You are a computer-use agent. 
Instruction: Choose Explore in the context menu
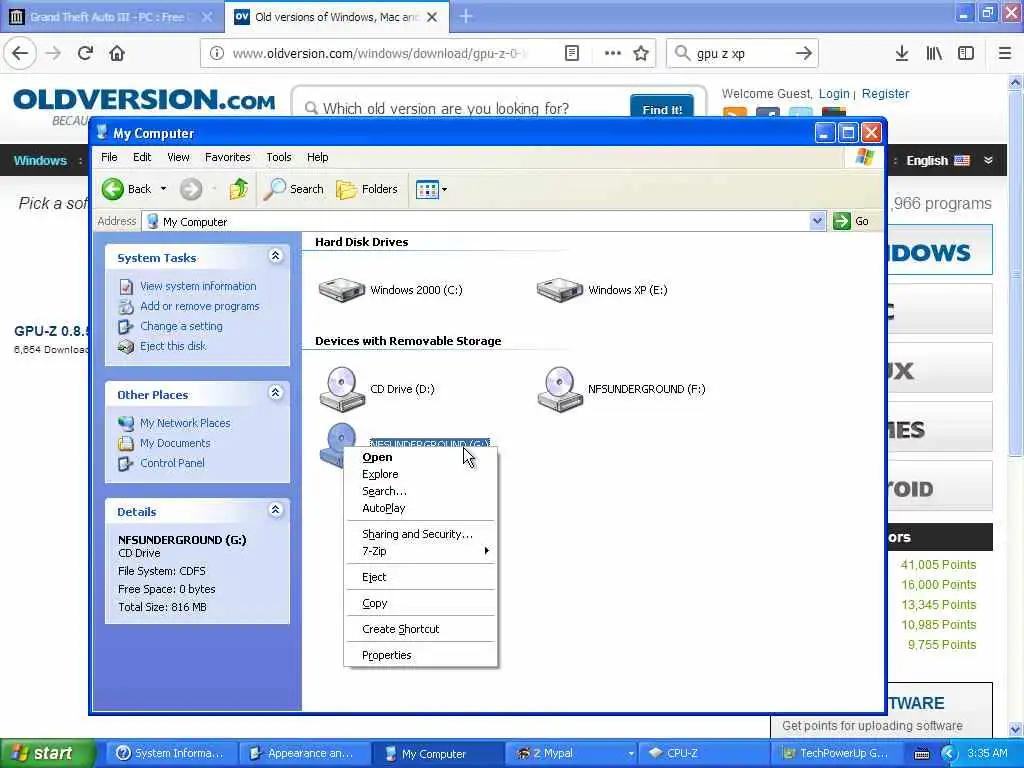(421, 474)
